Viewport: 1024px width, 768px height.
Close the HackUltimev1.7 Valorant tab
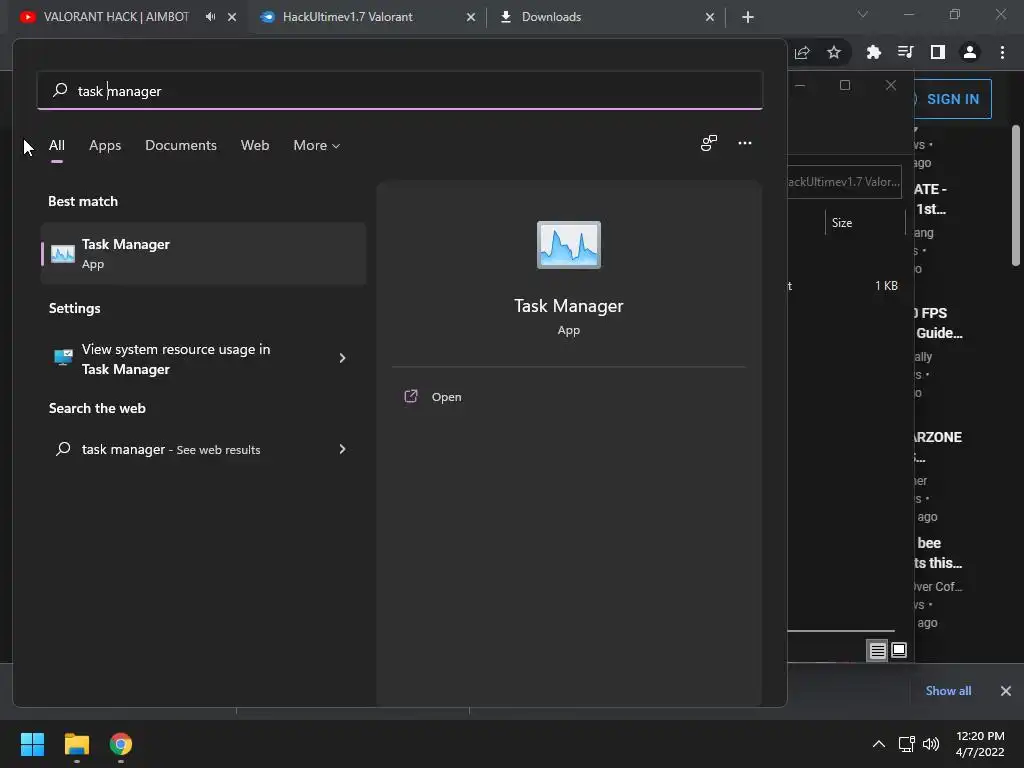(471, 17)
